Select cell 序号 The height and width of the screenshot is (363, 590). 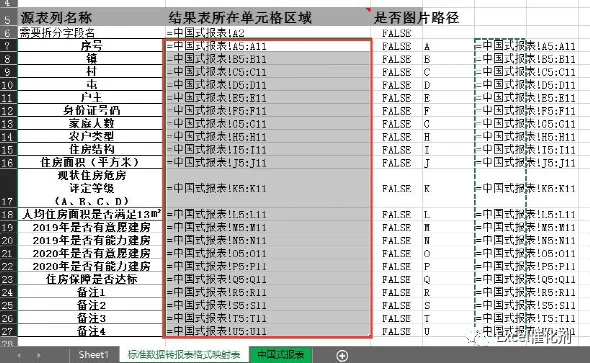[90, 46]
